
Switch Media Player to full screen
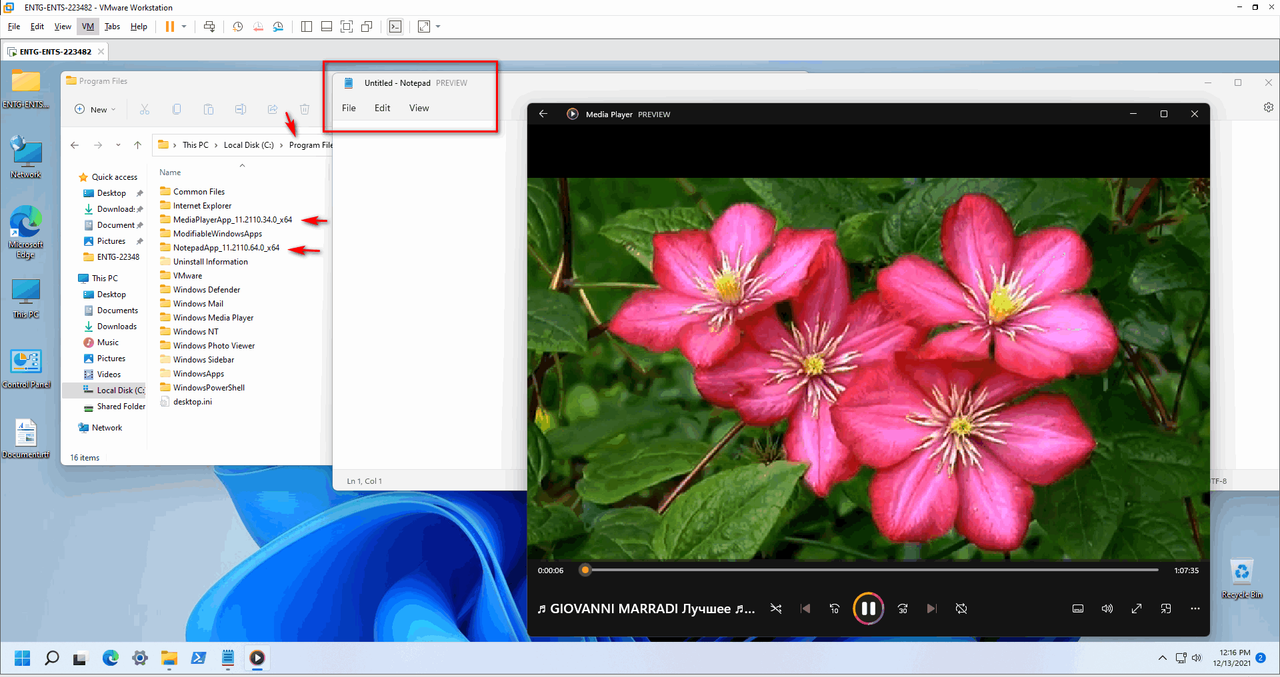[x=1137, y=608]
